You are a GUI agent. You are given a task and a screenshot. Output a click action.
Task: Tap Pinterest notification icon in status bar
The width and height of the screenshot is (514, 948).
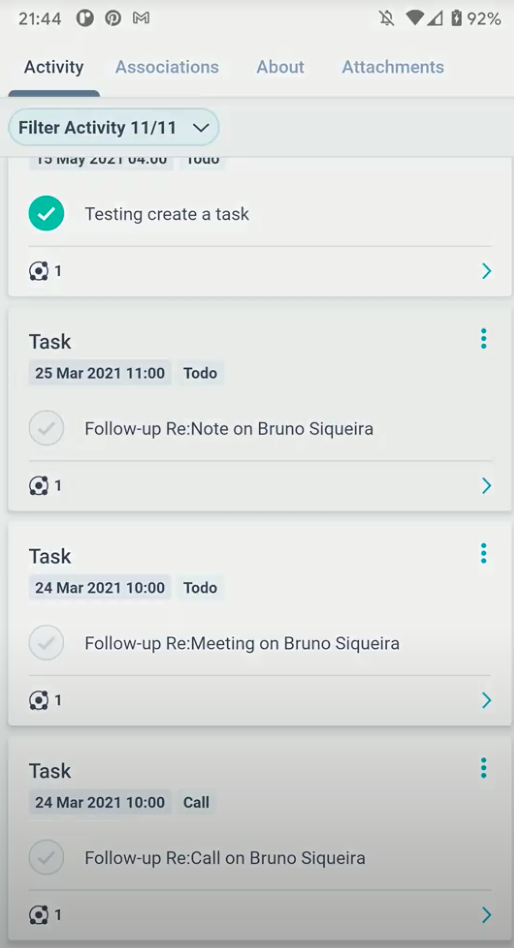[x=113, y=19]
